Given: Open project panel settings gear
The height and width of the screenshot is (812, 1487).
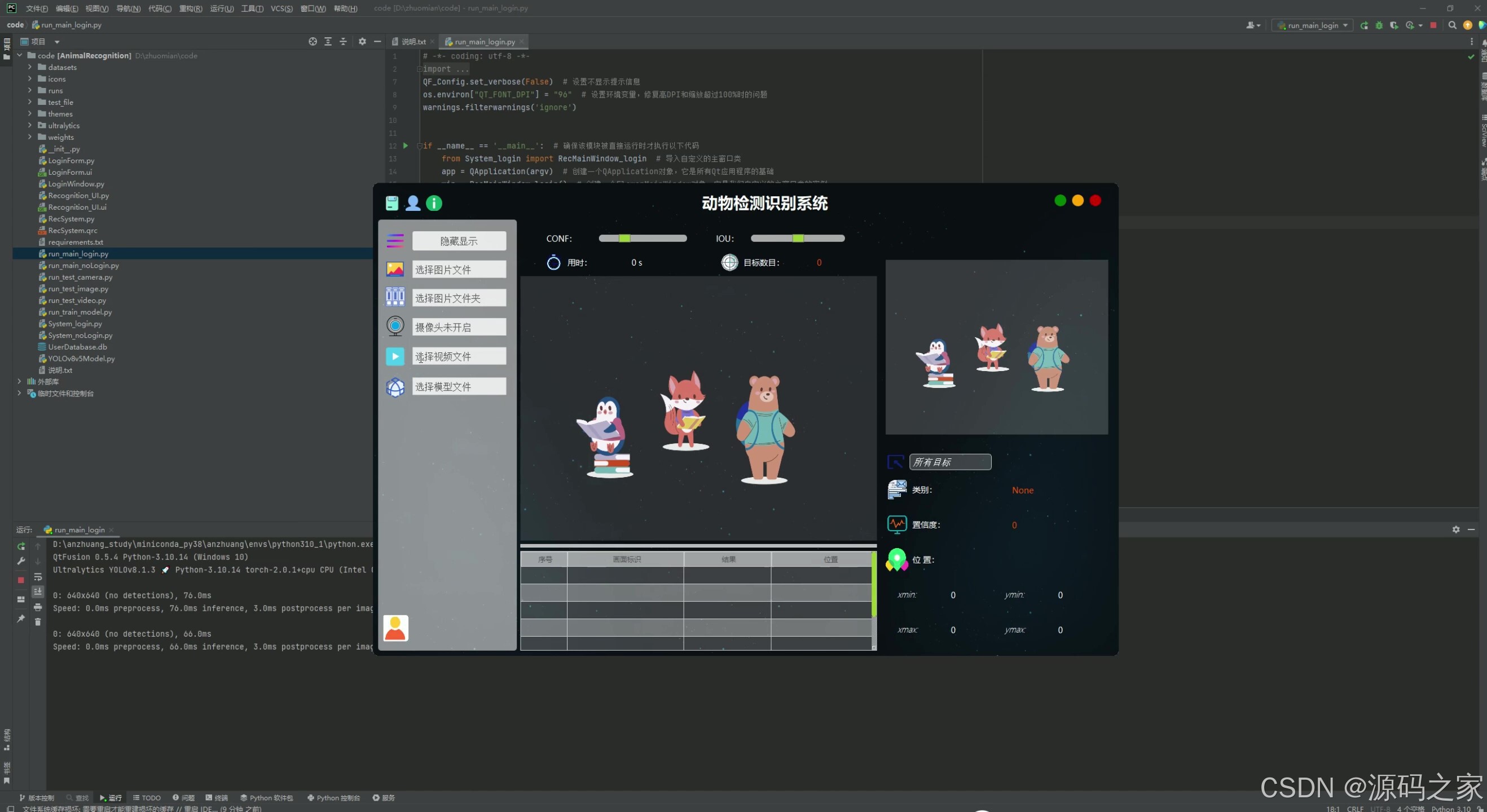Looking at the screenshot, I should click(x=363, y=42).
